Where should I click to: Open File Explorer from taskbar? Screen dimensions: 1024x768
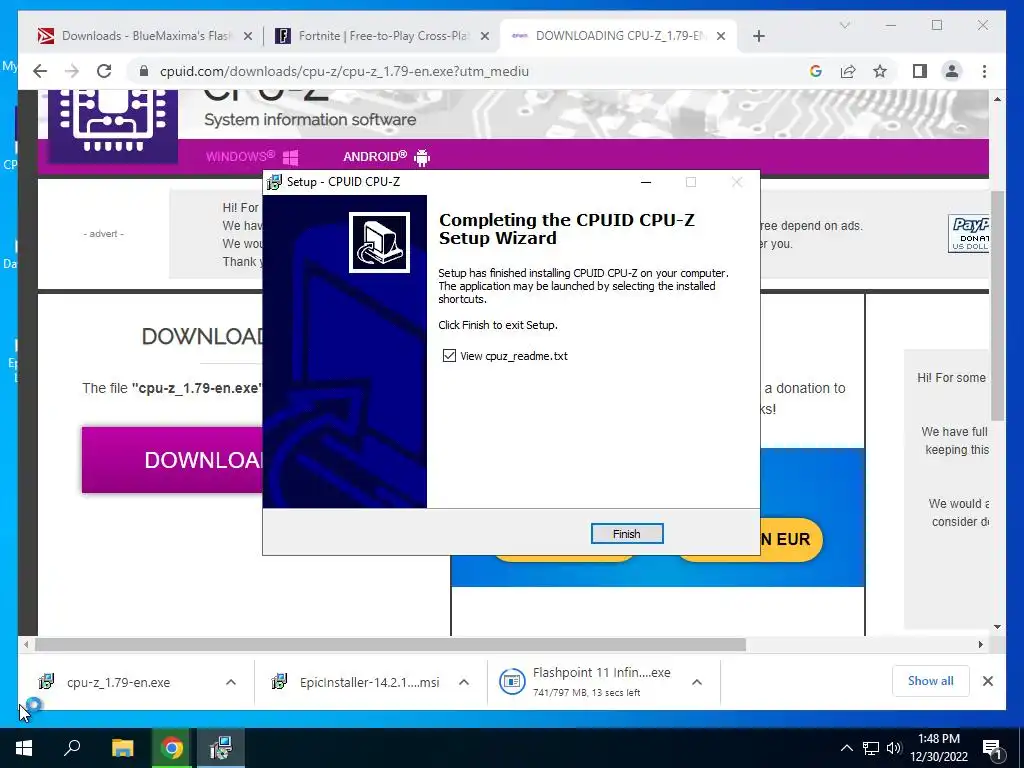(122, 748)
